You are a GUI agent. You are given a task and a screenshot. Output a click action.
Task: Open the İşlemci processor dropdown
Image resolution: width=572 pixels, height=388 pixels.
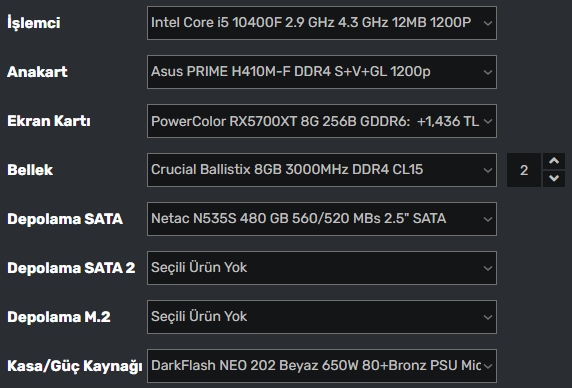click(322, 23)
